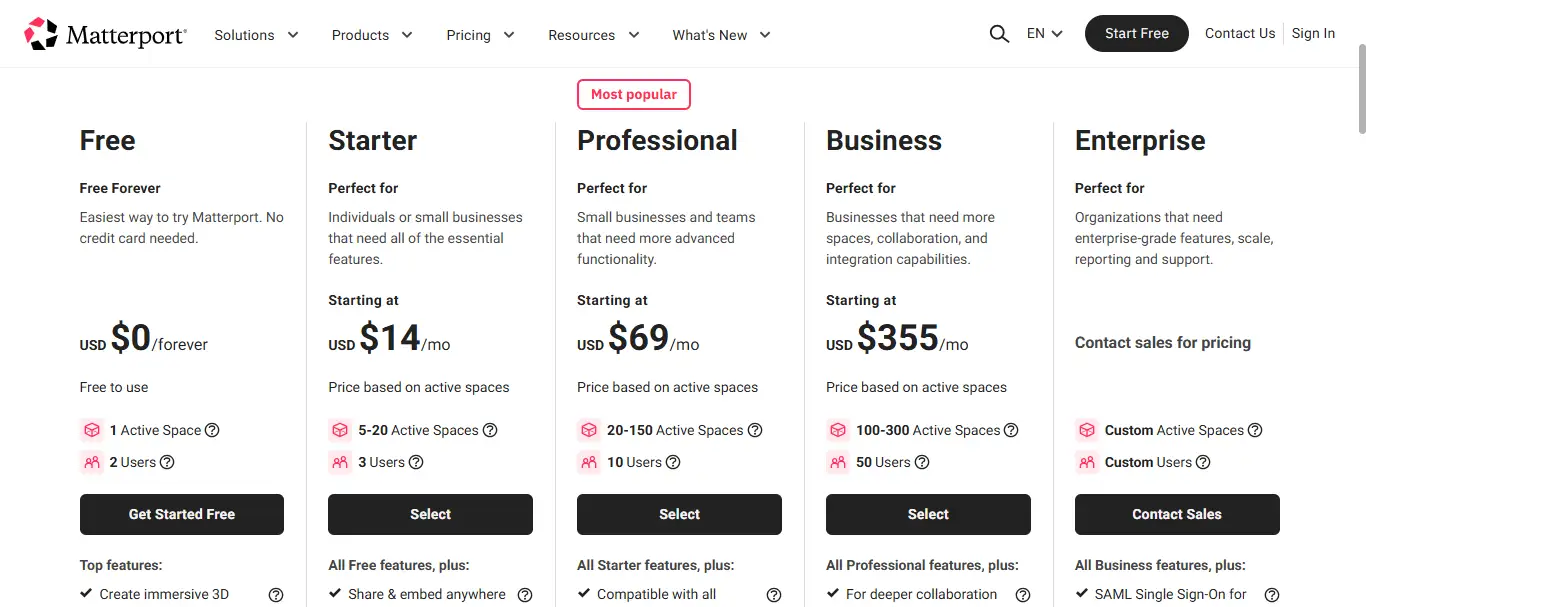Image resolution: width=1559 pixels, height=607 pixels.
Task: Click help icon next to Free plan's 2 Users
Action: click(167, 462)
